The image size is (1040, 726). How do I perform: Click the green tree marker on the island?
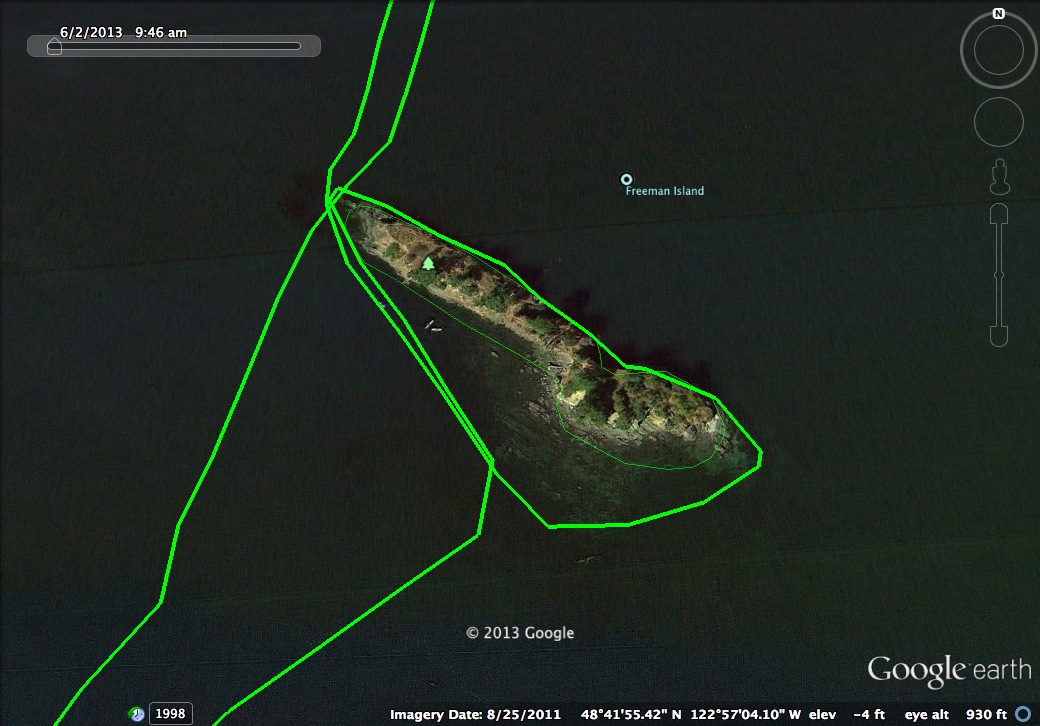click(428, 264)
